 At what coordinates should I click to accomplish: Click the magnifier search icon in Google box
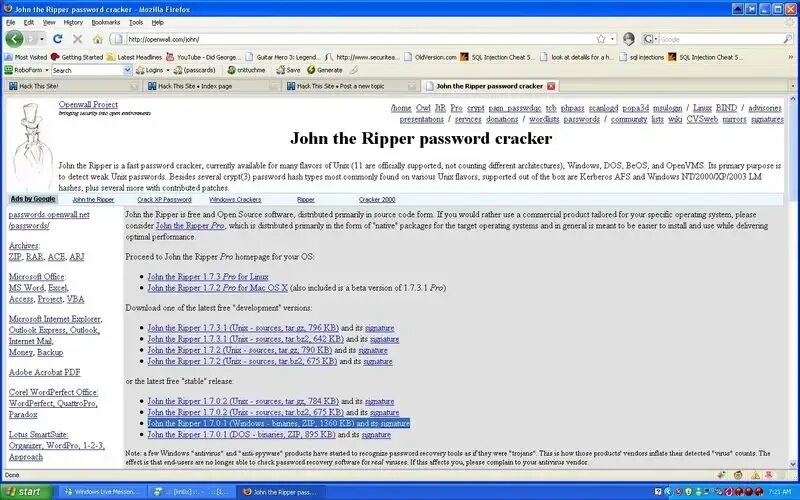(x=787, y=39)
